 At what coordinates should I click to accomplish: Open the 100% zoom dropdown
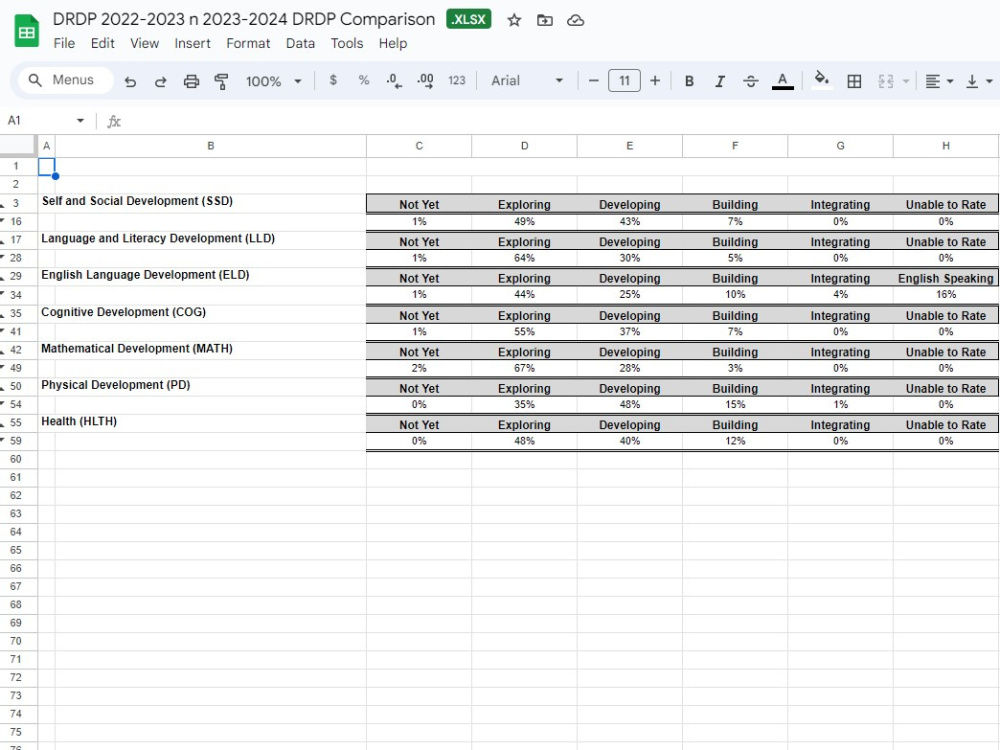tap(274, 81)
